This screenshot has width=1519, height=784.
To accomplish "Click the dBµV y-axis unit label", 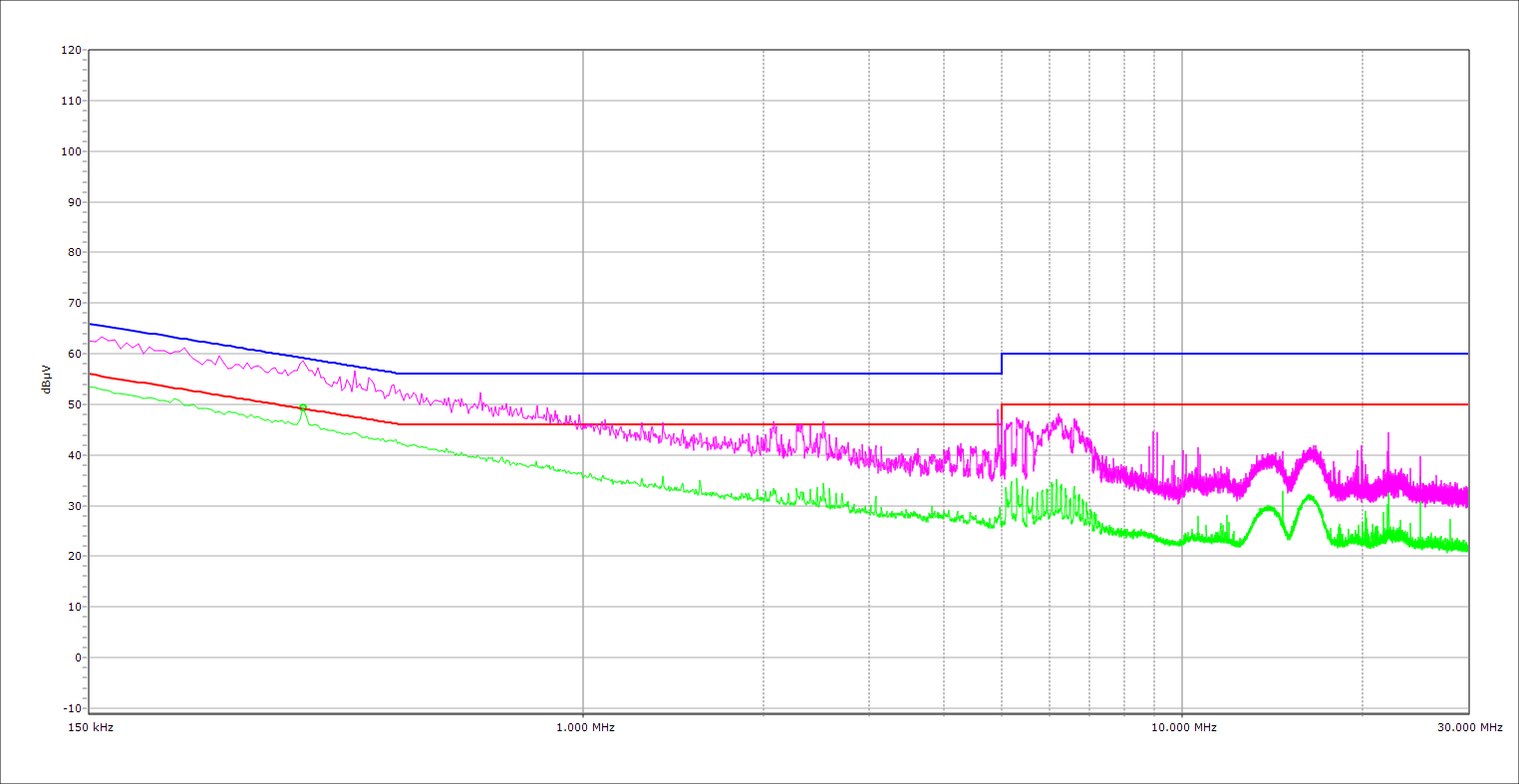I will 47,379.
